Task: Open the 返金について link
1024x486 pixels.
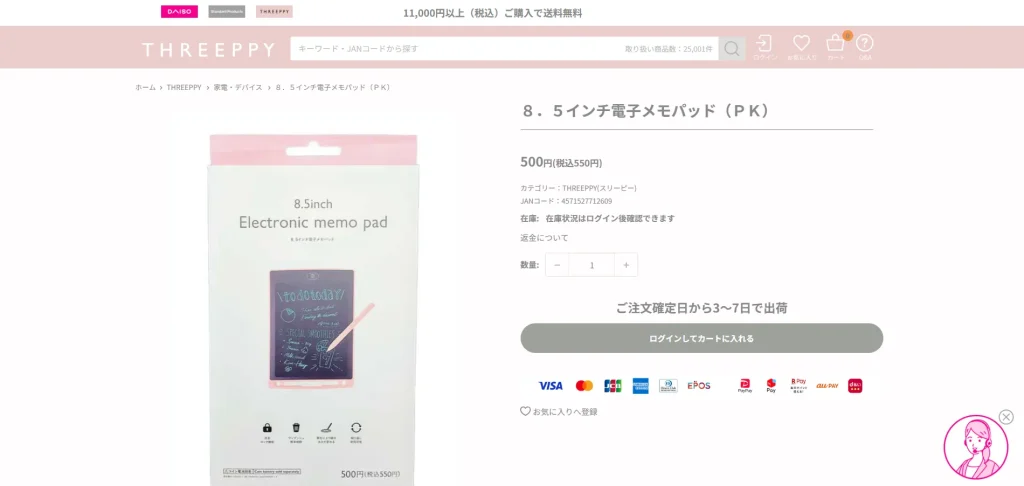Action: (x=544, y=238)
